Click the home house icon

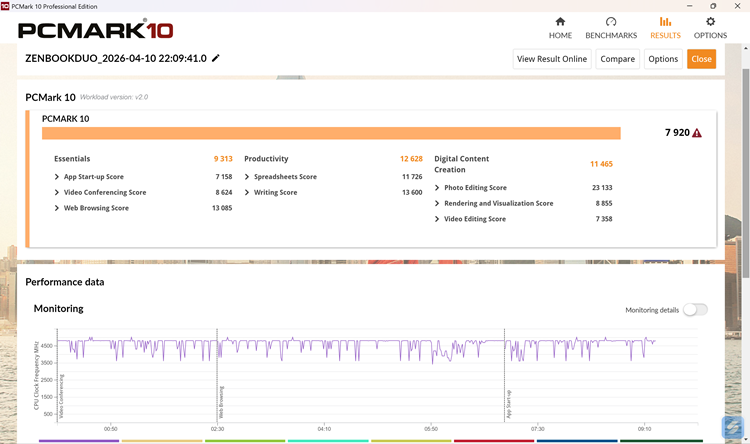tap(560, 22)
